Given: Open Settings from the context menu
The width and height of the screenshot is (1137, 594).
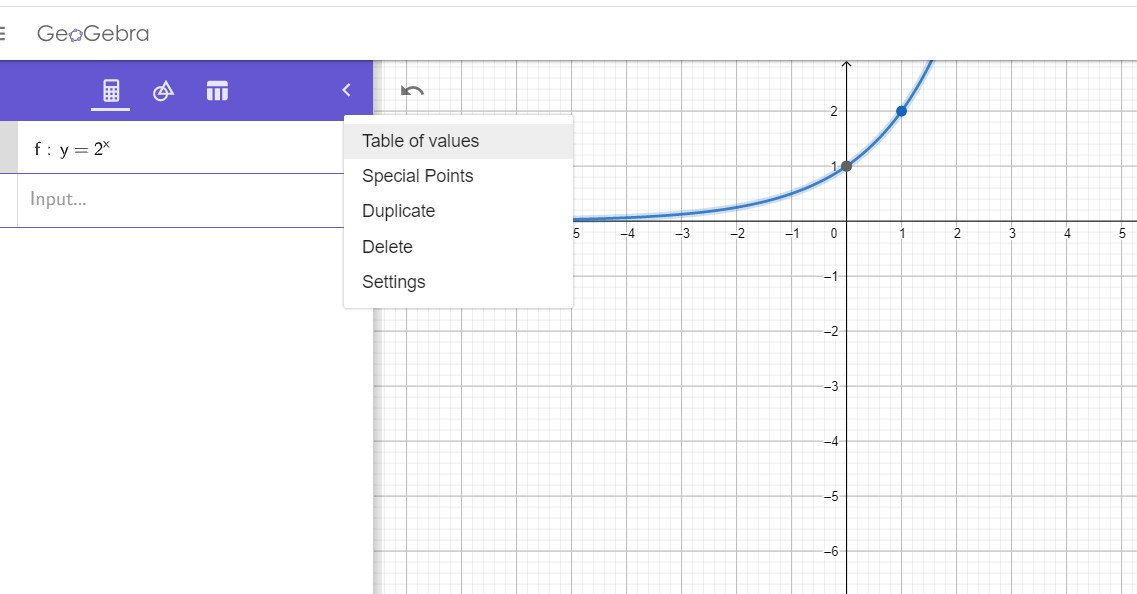Looking at the screenshot, I should pos(394,282).
